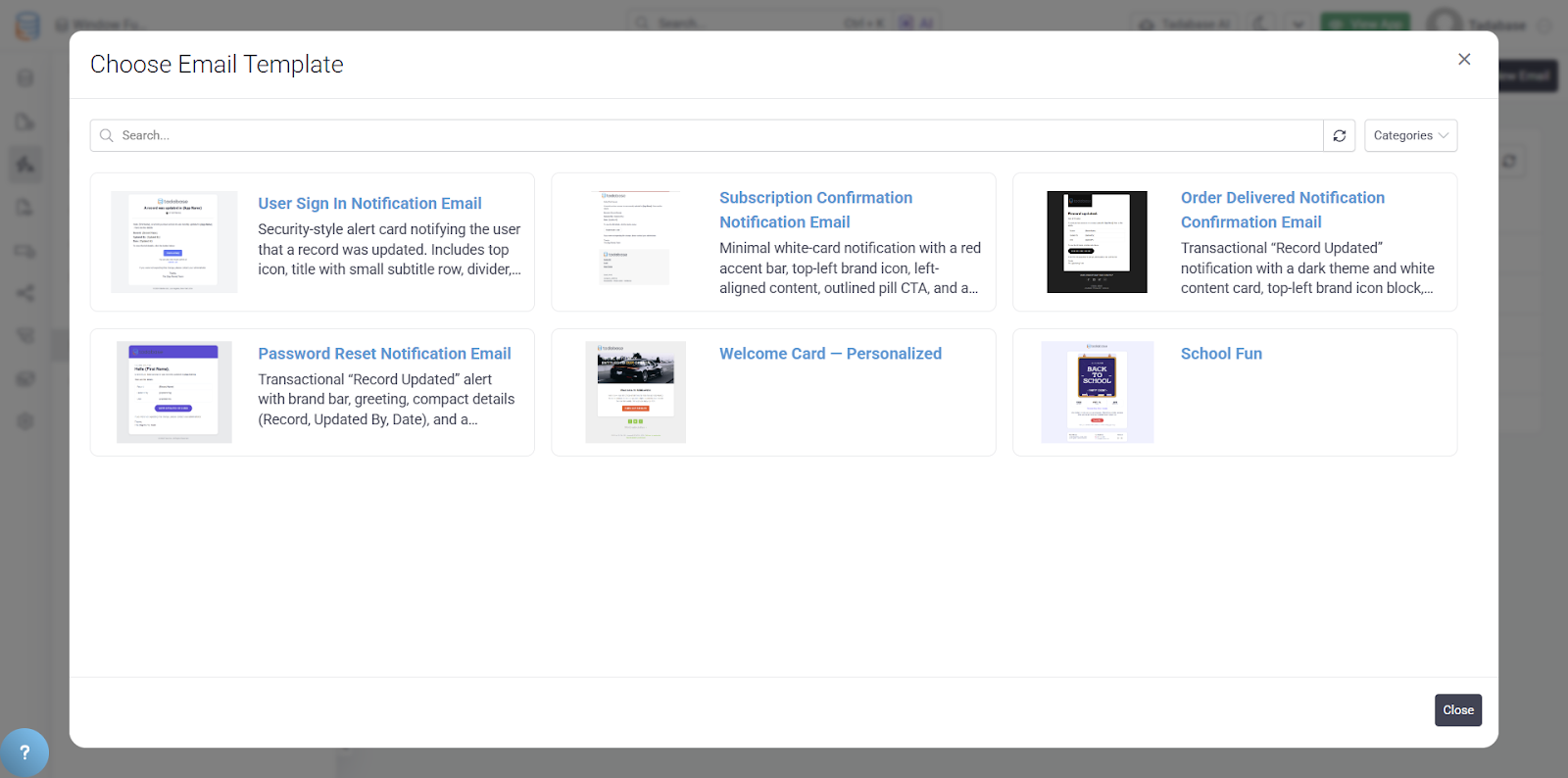Viewport: 1568px width, 778px height.
Task: Pick the School Fun template title
Action: pyautogui.click(x=1221, y=354)
